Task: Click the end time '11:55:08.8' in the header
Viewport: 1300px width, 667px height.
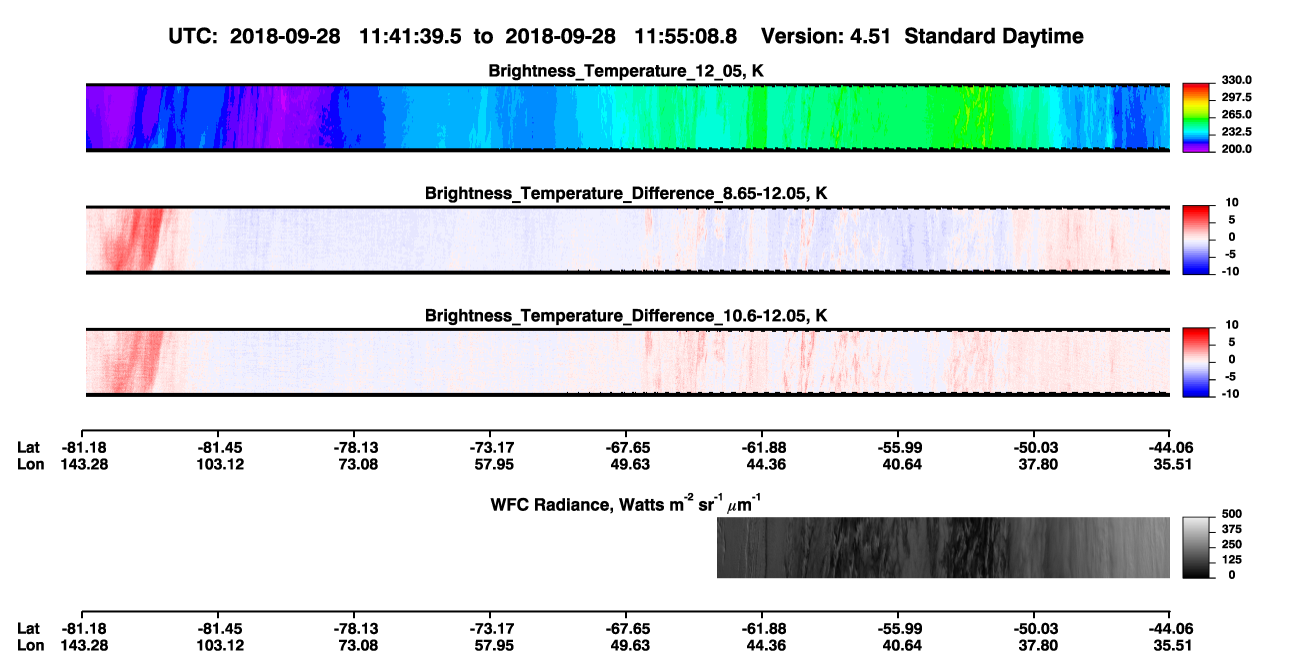Action: (x=686, y=37)
